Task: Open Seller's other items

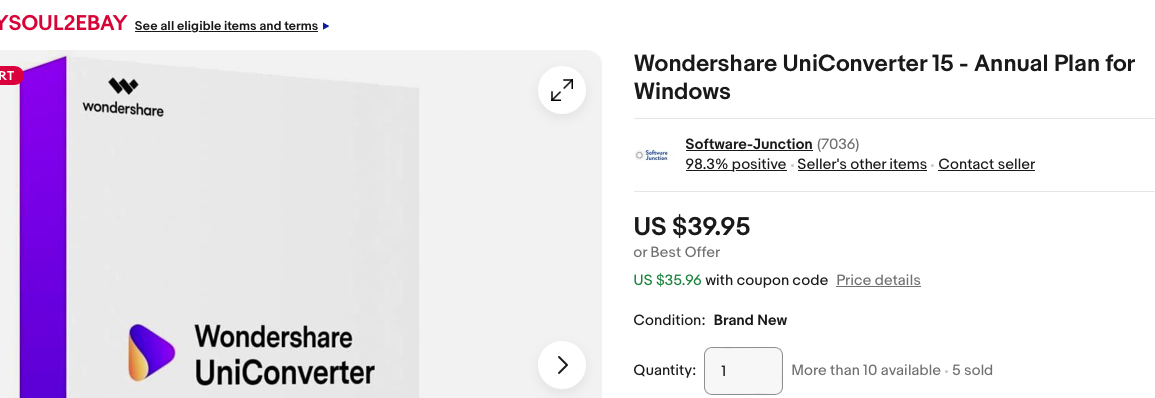Action: [862, 164]
